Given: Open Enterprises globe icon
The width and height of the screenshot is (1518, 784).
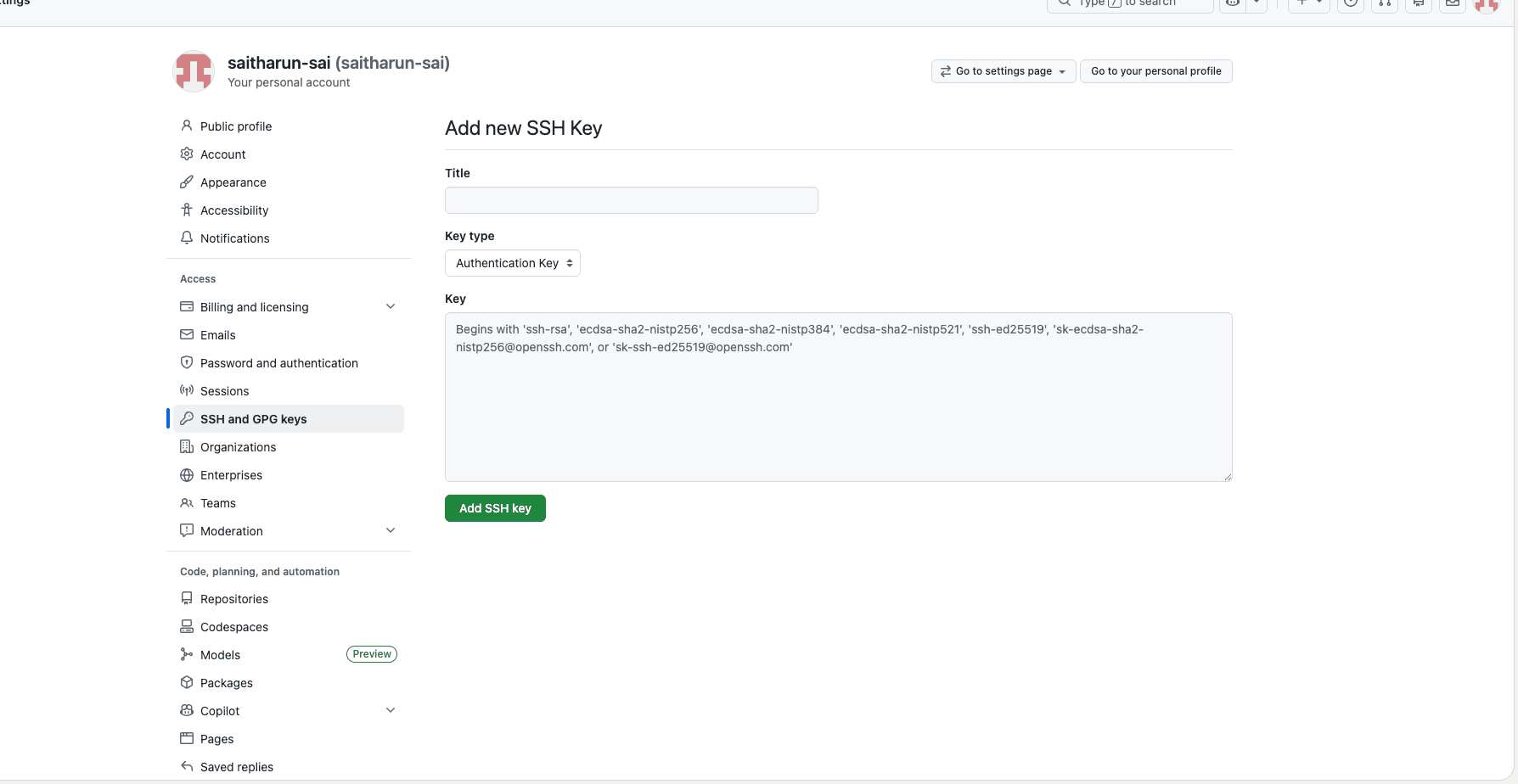Looking at the screenshot, I should click(187, 475).
